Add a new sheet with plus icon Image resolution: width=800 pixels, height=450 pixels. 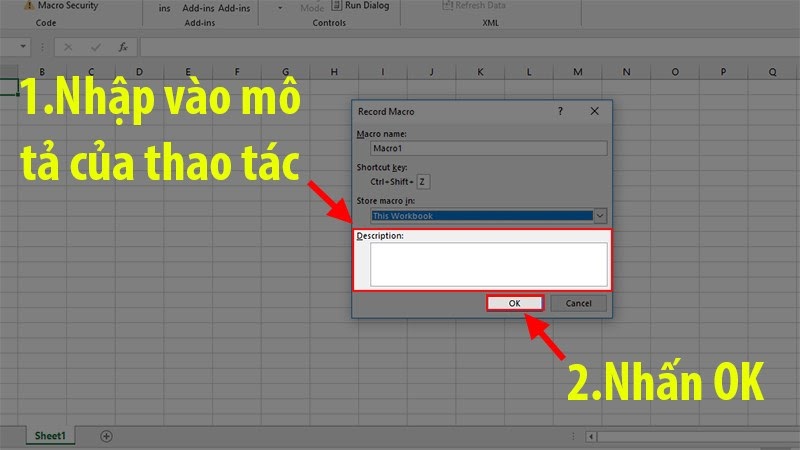point(106,436)
